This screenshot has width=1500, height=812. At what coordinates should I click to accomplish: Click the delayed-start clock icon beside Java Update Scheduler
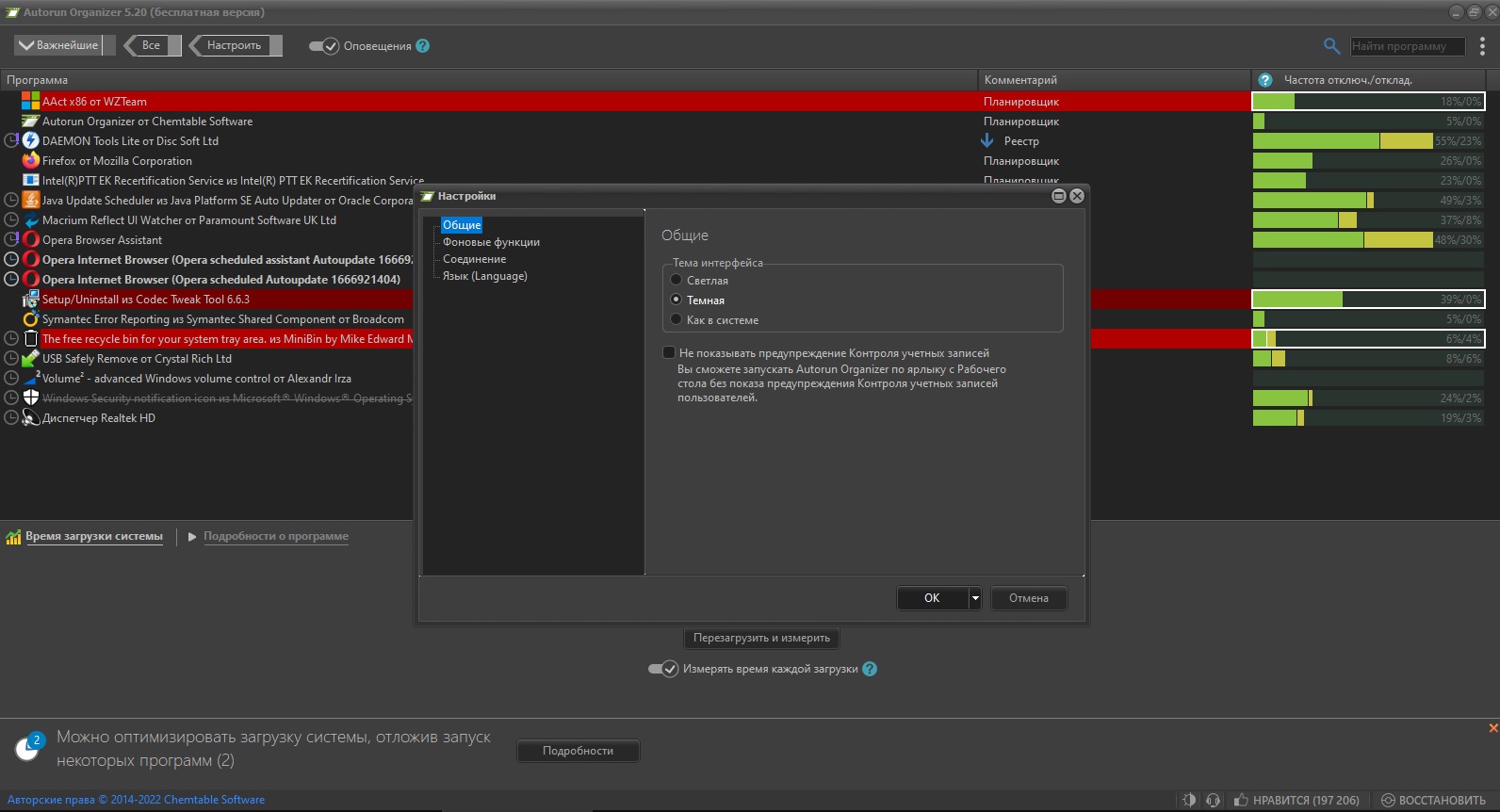point(11,200)
